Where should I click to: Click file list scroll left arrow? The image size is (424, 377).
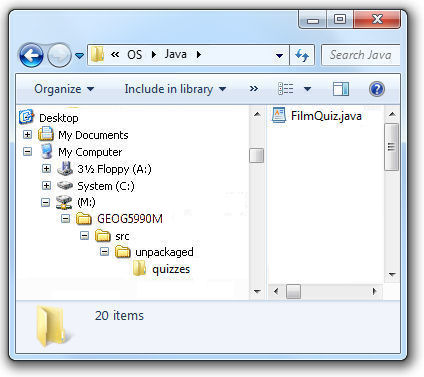coord(276,292)
